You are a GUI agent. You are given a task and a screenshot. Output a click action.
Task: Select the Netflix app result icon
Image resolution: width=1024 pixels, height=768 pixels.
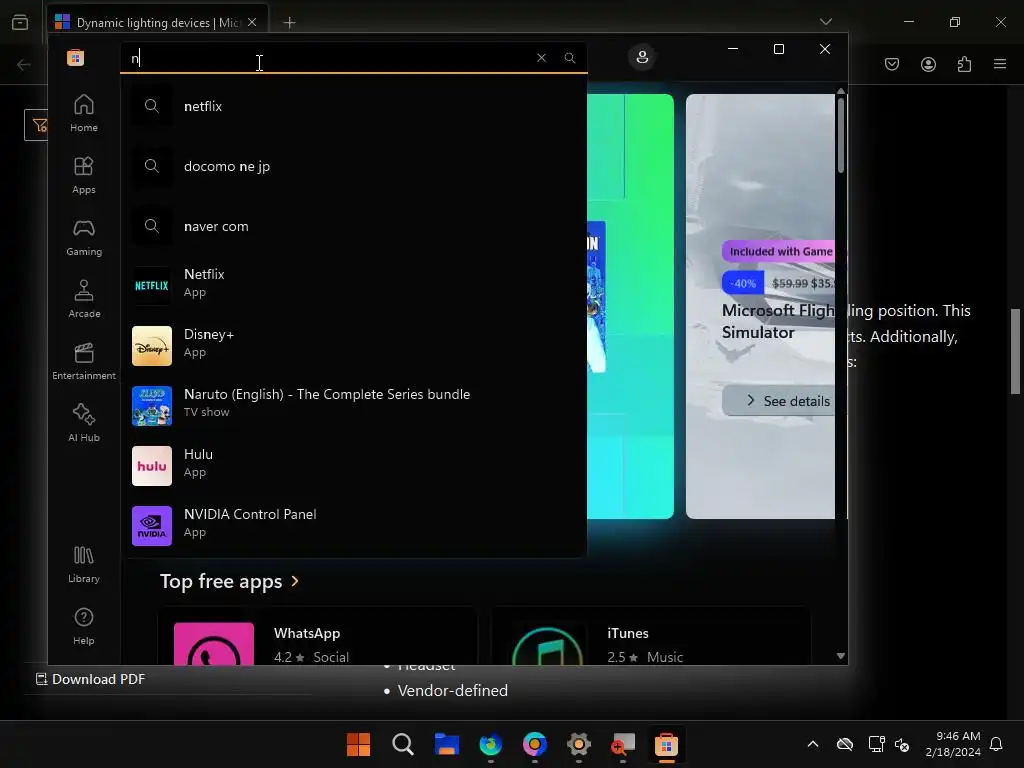(x=152, y=286)
